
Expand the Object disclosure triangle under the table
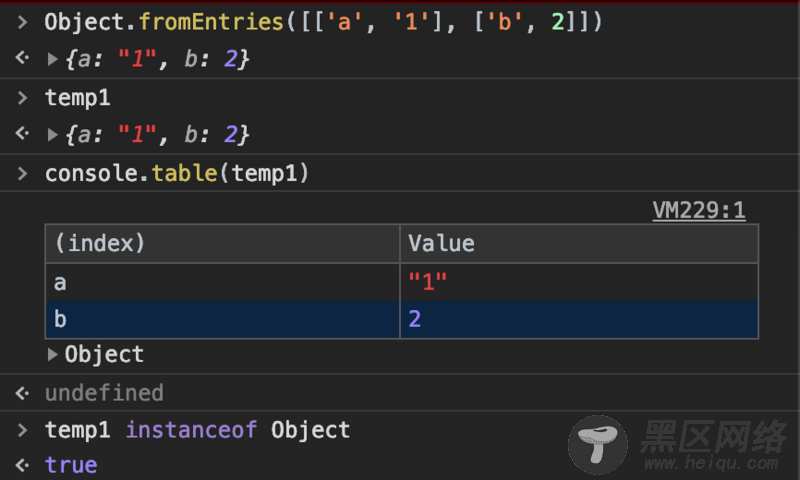[x=53, y=354]
